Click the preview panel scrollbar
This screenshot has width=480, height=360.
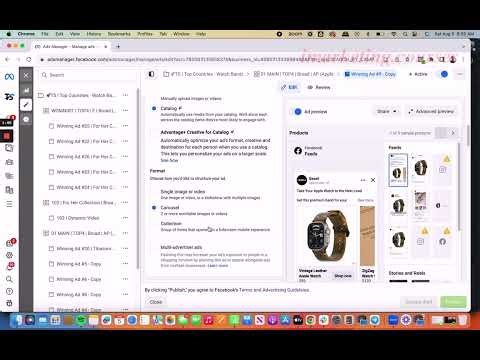coord(468,135)
